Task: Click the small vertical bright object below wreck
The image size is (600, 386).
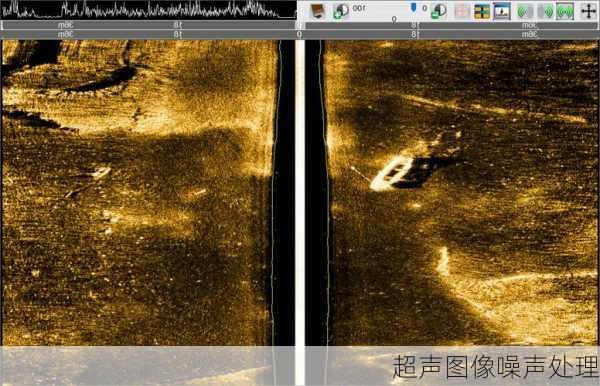Action: coord(443,261)
